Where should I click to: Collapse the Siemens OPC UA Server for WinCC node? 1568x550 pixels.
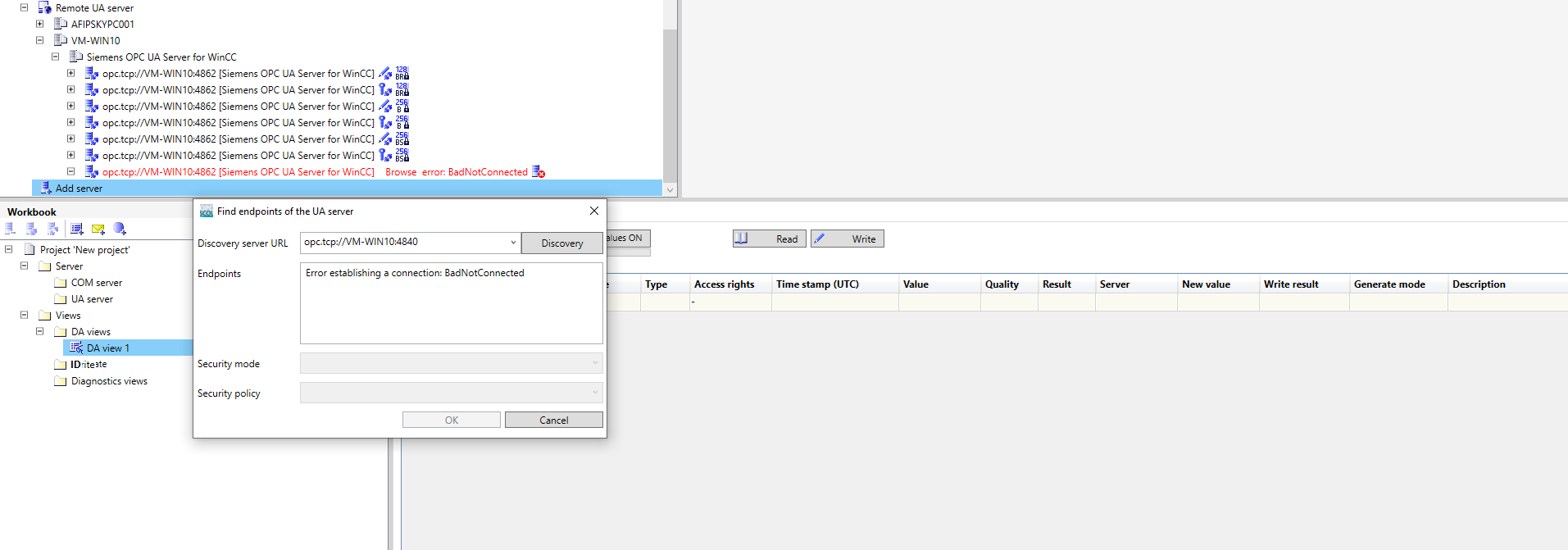[55, 57]
